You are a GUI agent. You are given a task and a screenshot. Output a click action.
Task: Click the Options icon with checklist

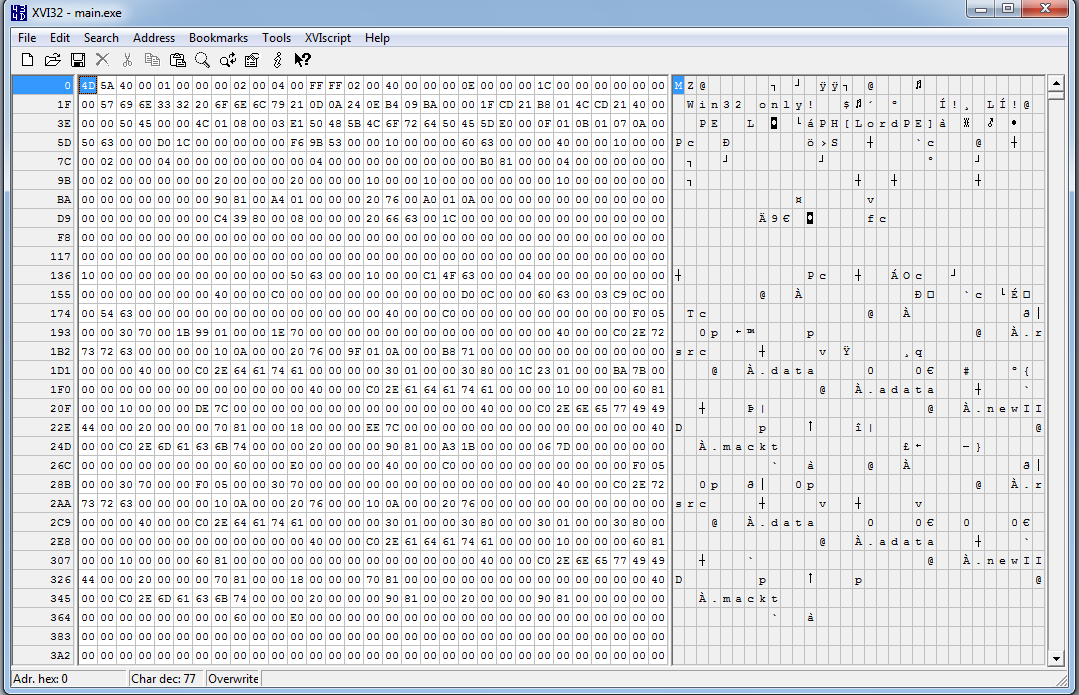[x=253, y=60]
